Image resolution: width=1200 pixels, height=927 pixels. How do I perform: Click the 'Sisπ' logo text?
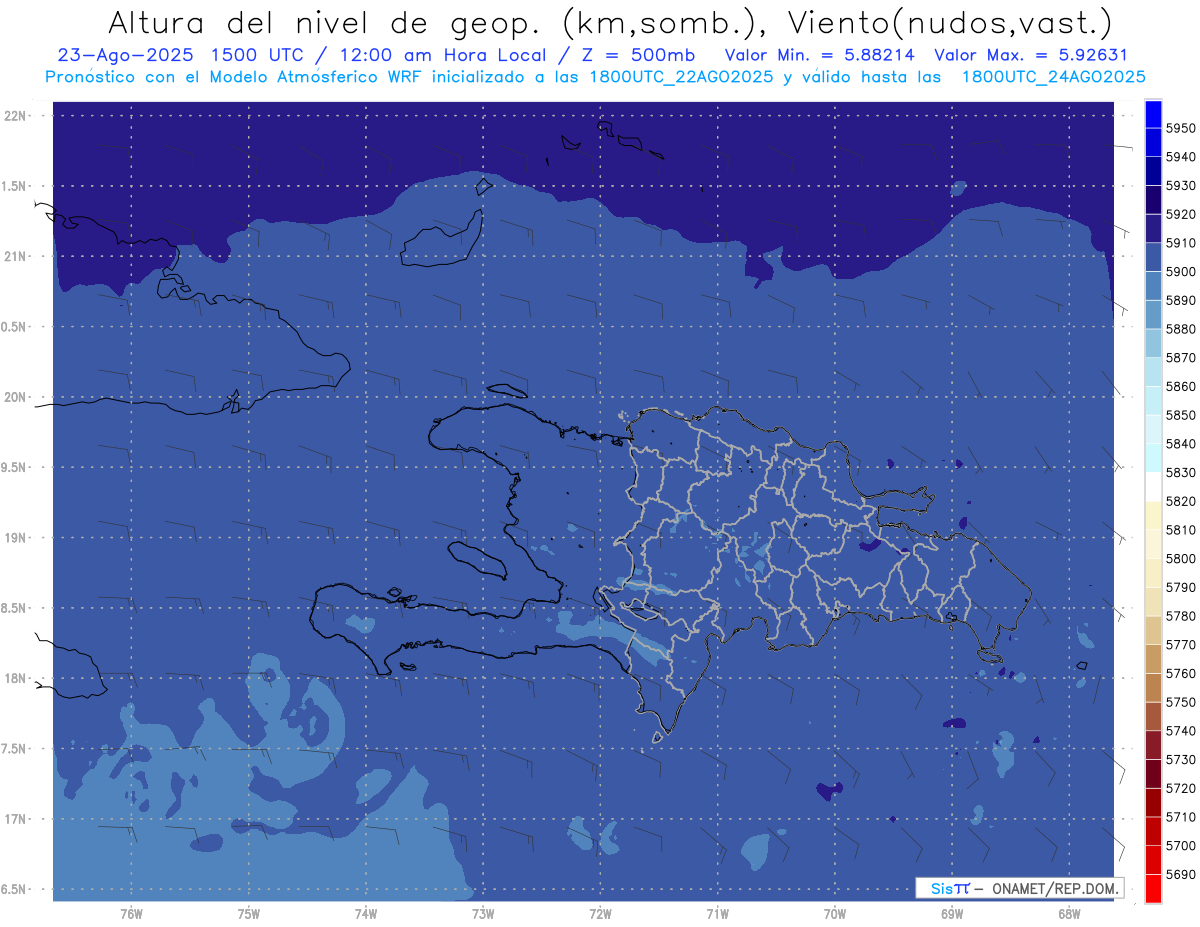tap(950, 888)
